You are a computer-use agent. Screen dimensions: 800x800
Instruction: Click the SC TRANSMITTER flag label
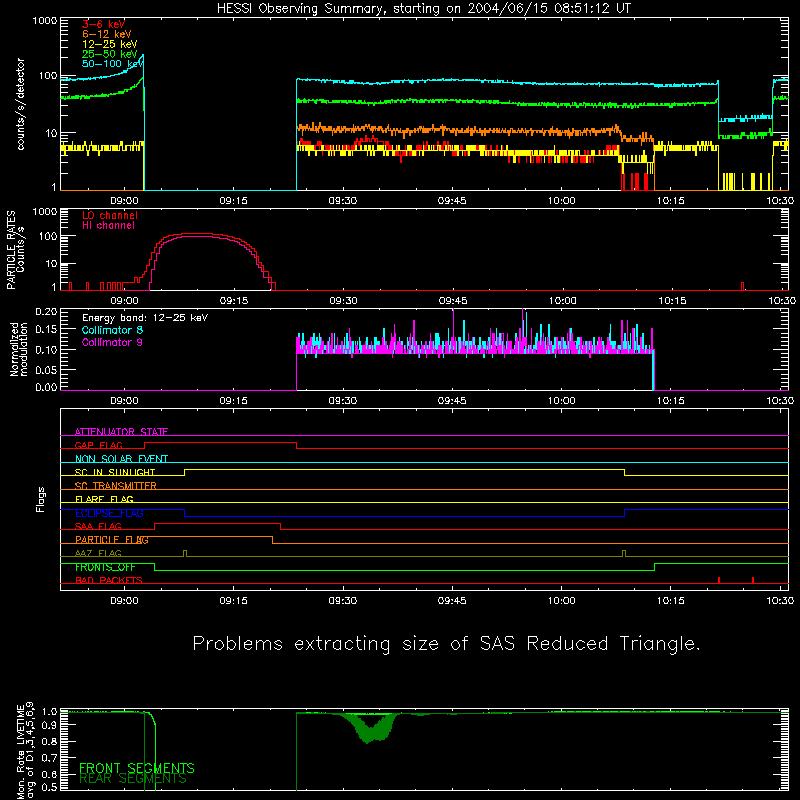[115, 486]
